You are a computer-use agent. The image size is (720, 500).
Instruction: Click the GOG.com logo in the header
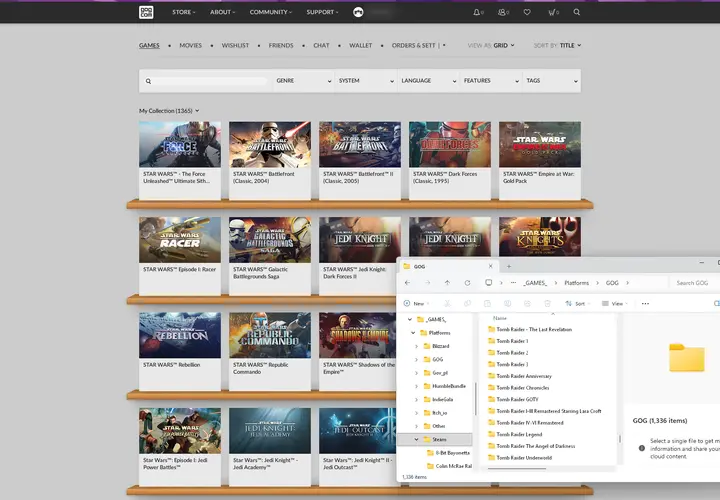coord(146,12)
